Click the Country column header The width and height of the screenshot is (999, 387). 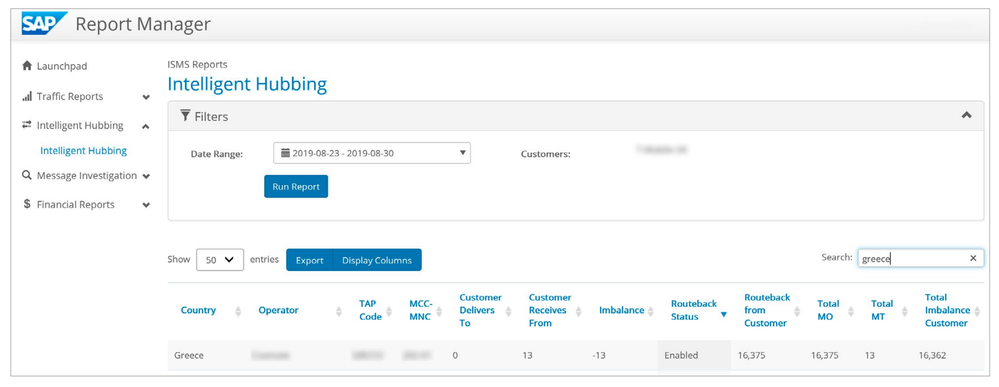(x=198, y=310)
